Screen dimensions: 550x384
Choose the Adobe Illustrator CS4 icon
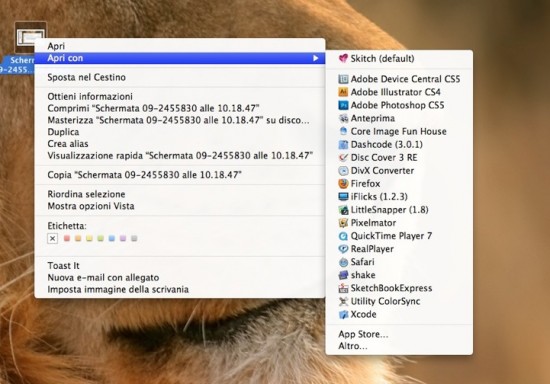[343, 92]
